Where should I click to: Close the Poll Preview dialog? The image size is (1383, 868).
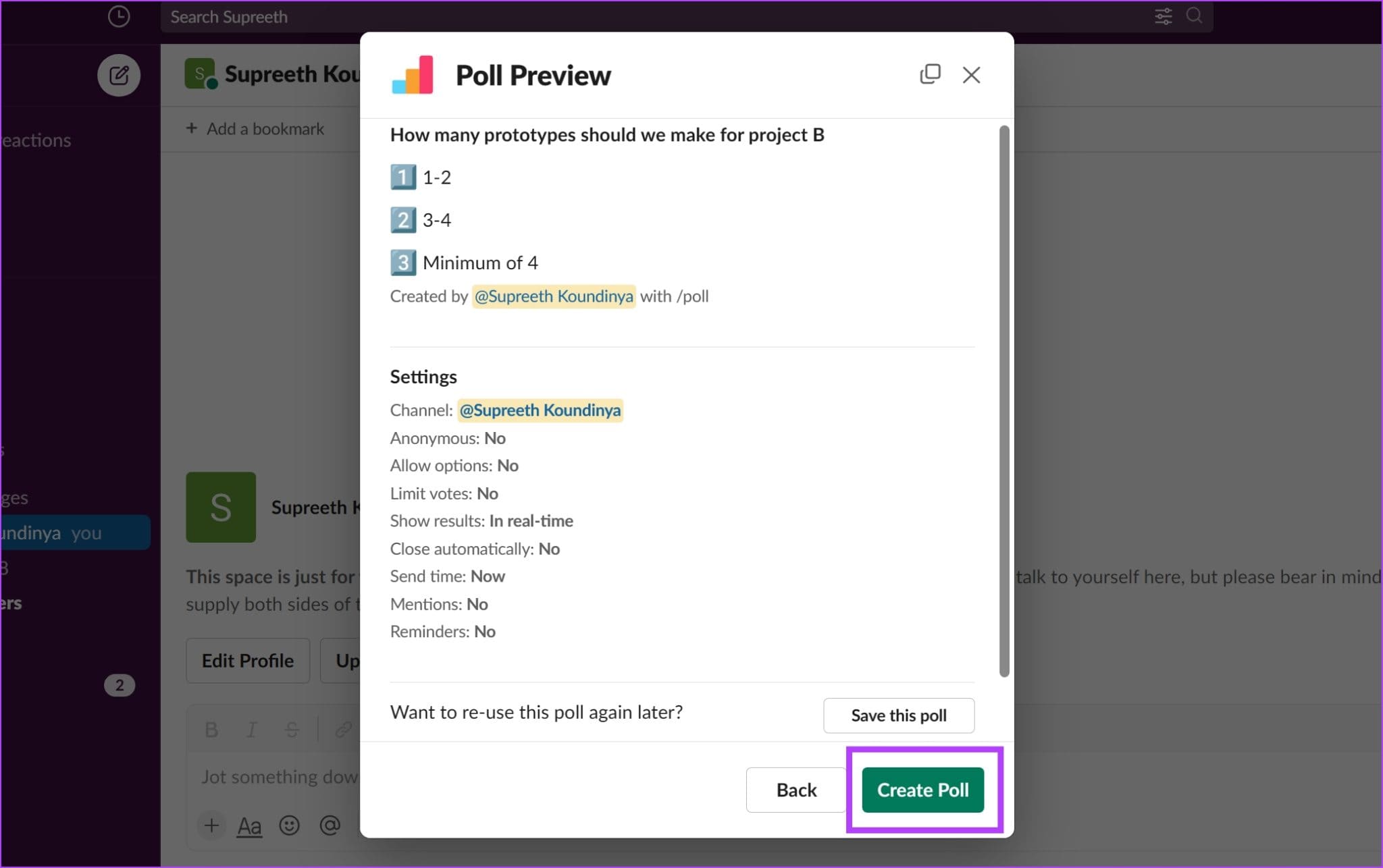click(x=971, y=75)
